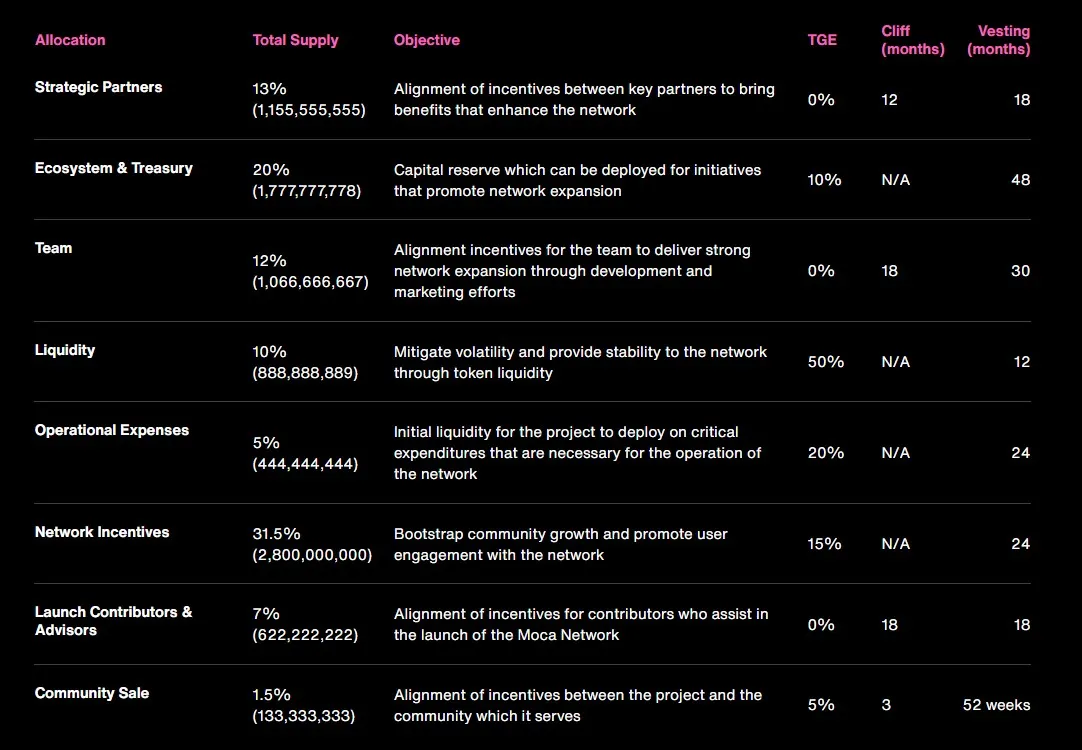Click the Total Supply column header

(295, 40)
